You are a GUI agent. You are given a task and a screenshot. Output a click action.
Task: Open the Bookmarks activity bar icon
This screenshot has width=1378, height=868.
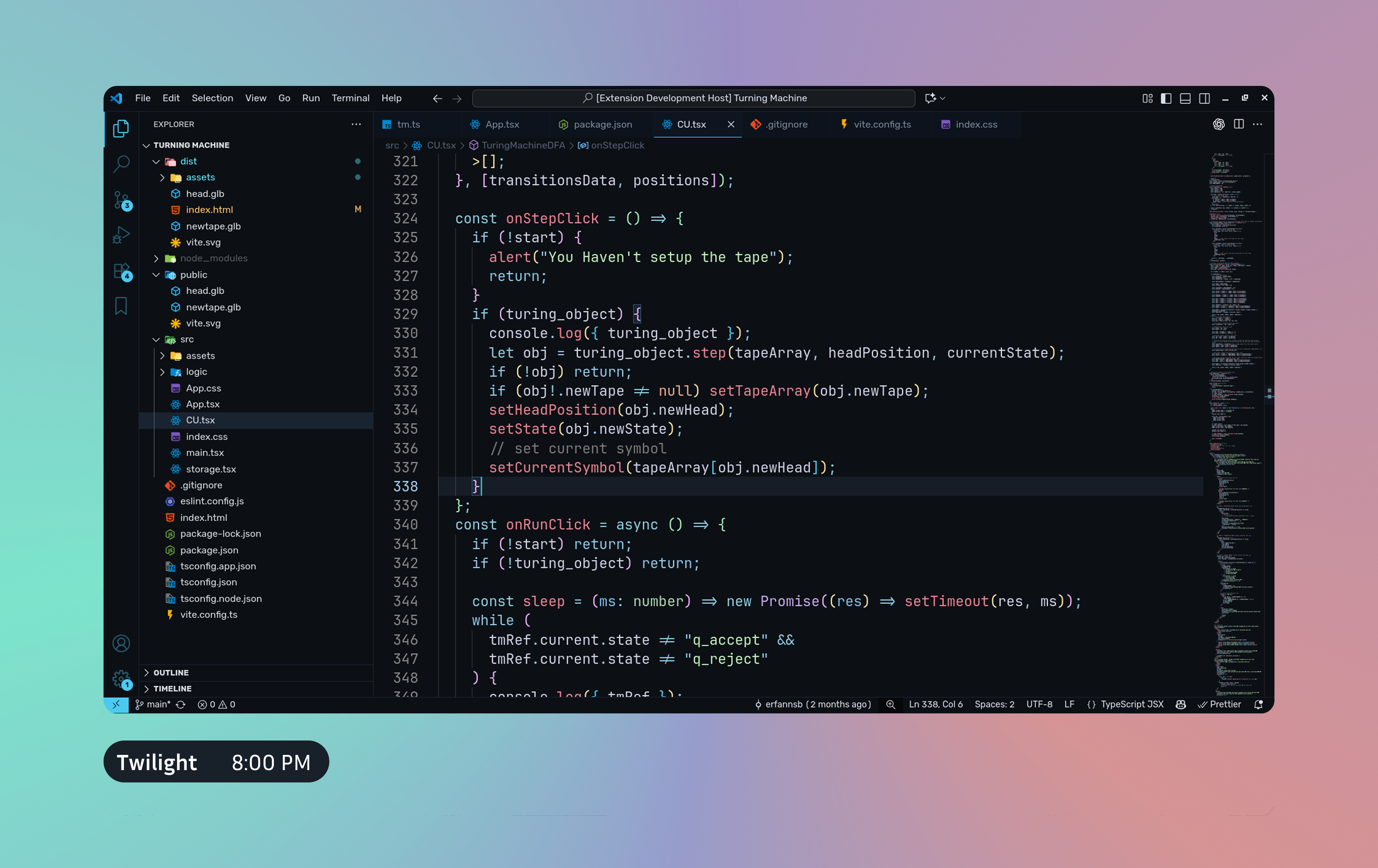pos(121,306)
